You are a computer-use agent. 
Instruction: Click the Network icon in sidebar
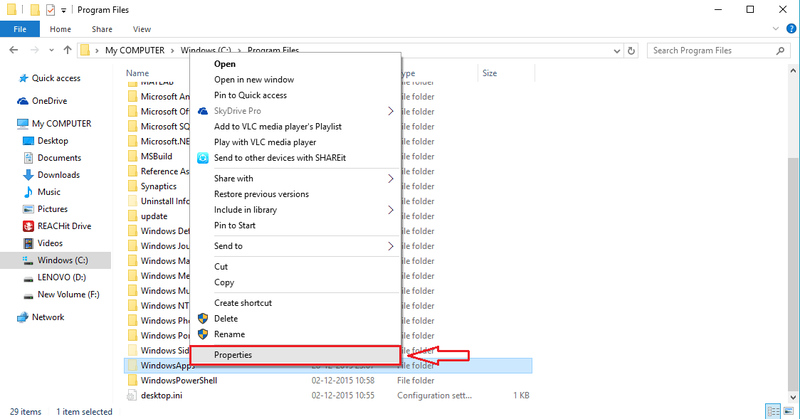[22, 317]
